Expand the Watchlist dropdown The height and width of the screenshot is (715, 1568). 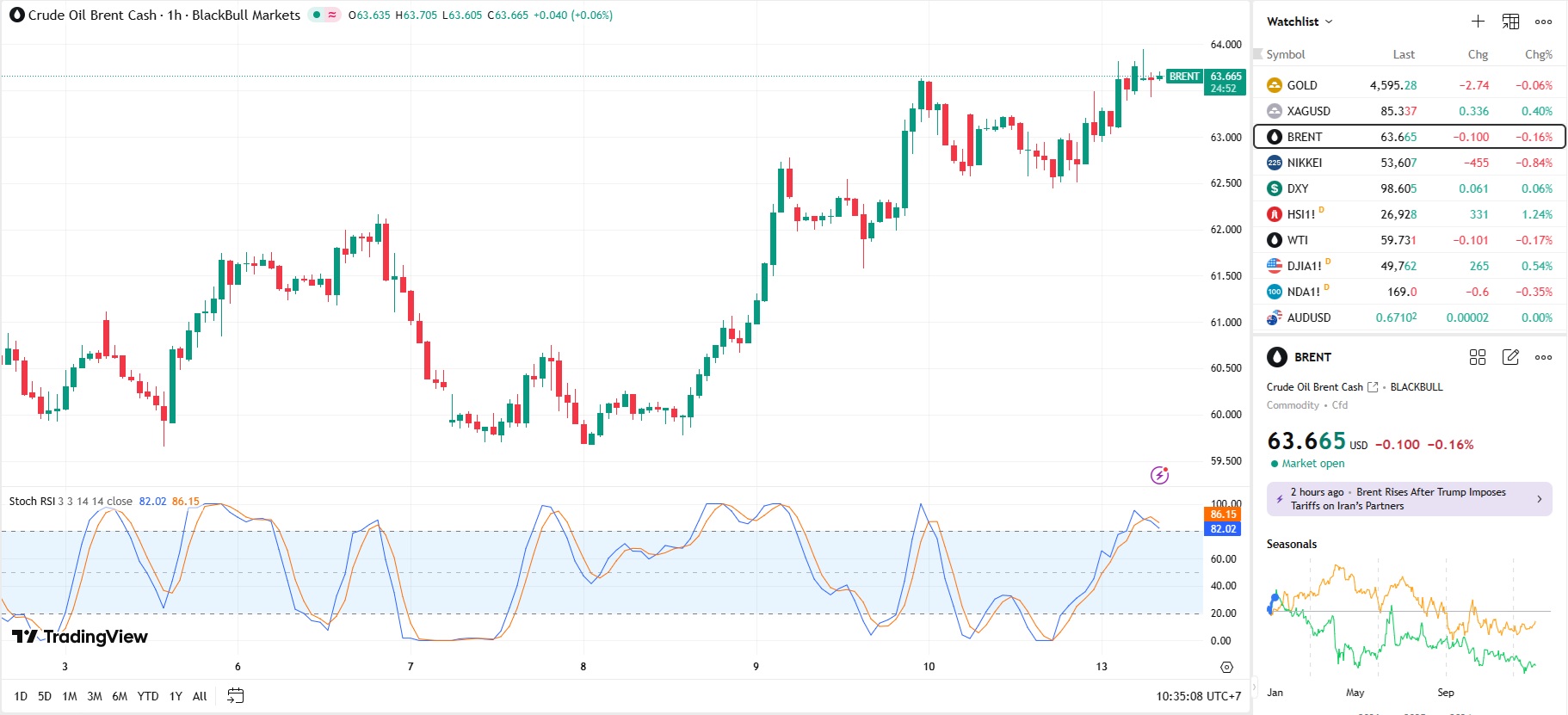tap(1299, 22)
